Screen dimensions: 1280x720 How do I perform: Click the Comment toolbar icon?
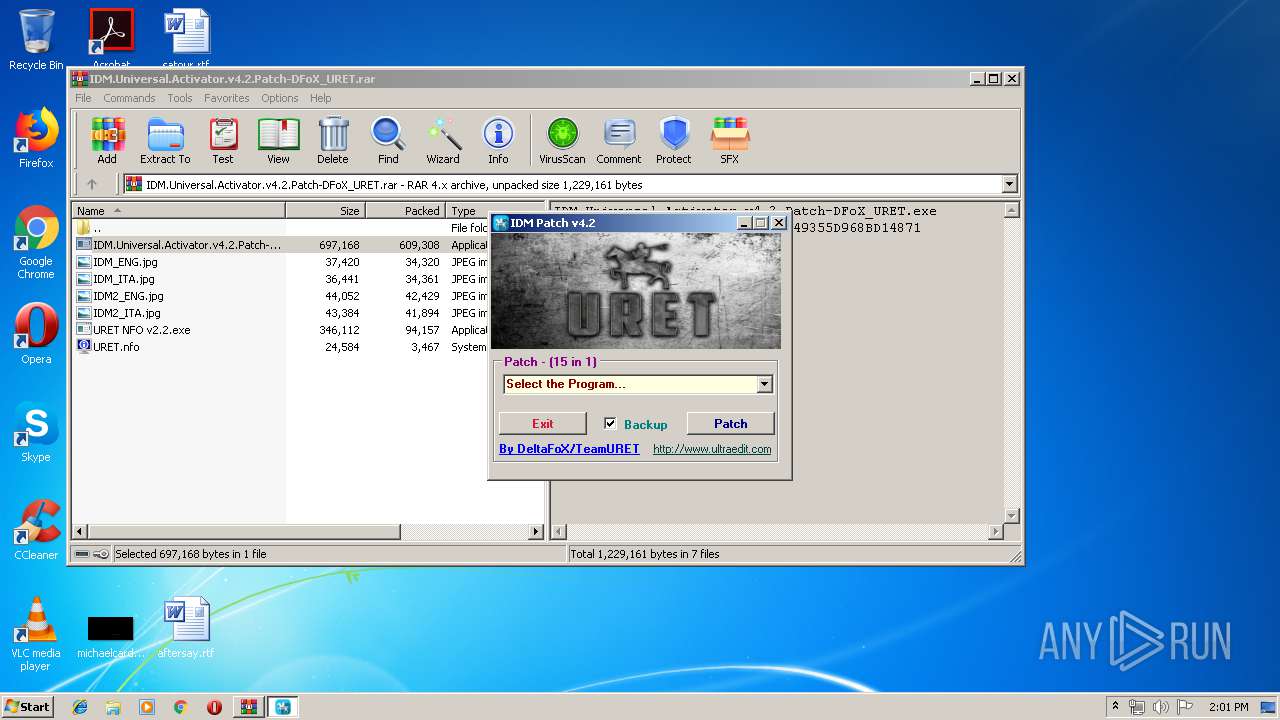[619, 140]
